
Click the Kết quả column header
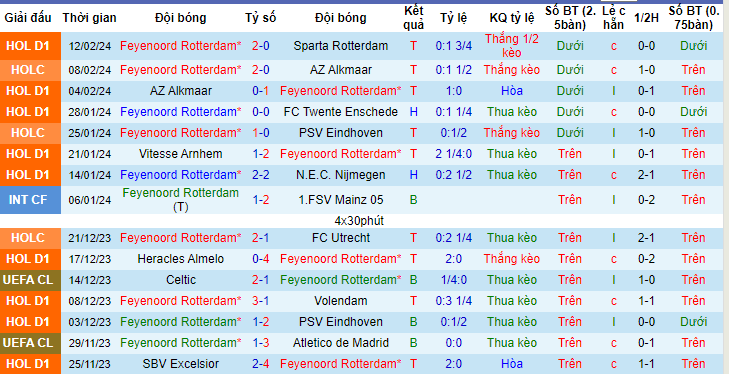click(x=413, y=18)
